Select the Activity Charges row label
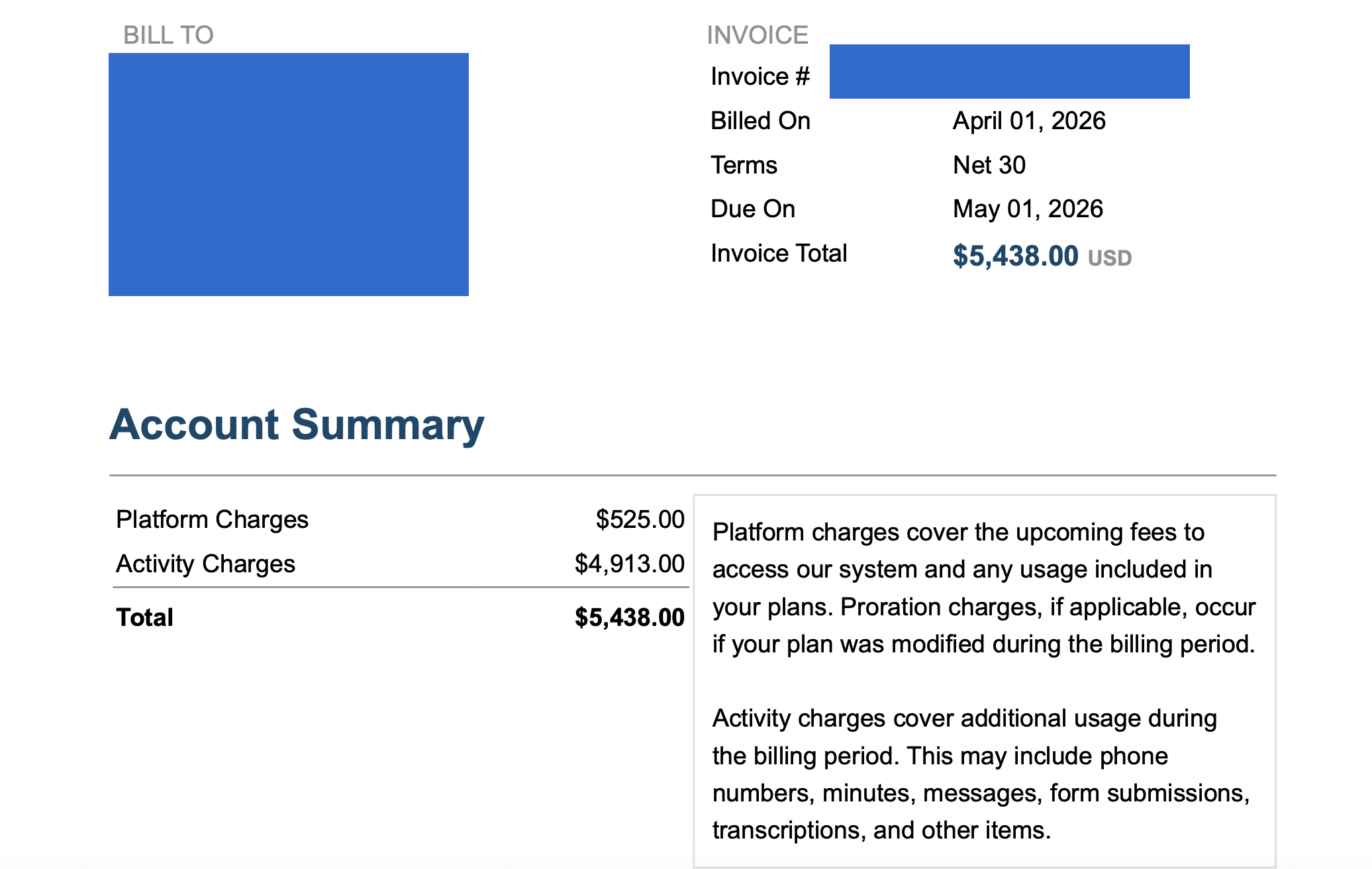Screen dimensions: 1372x869 205,564
